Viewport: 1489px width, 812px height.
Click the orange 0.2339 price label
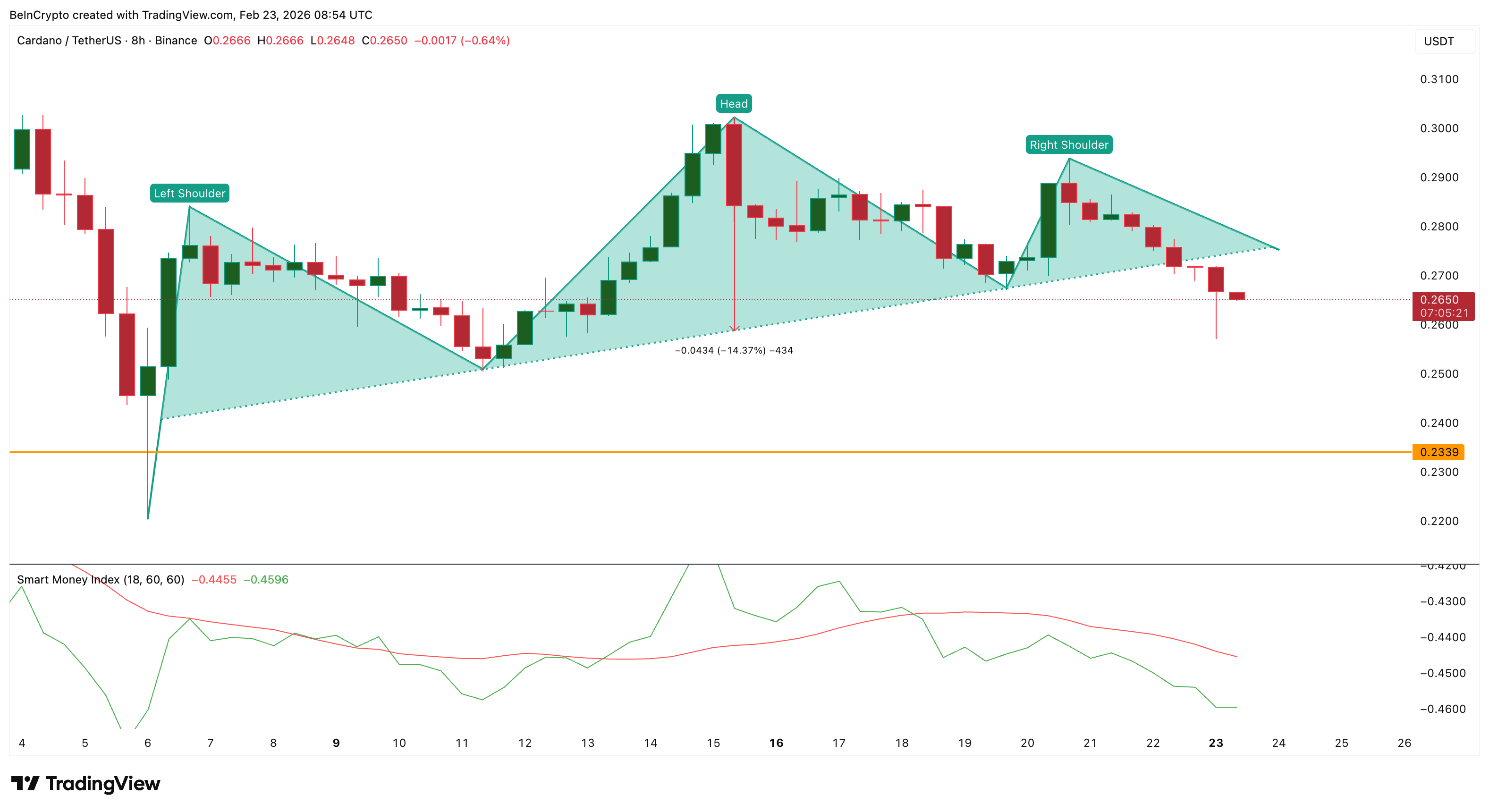coord(1438,452)
